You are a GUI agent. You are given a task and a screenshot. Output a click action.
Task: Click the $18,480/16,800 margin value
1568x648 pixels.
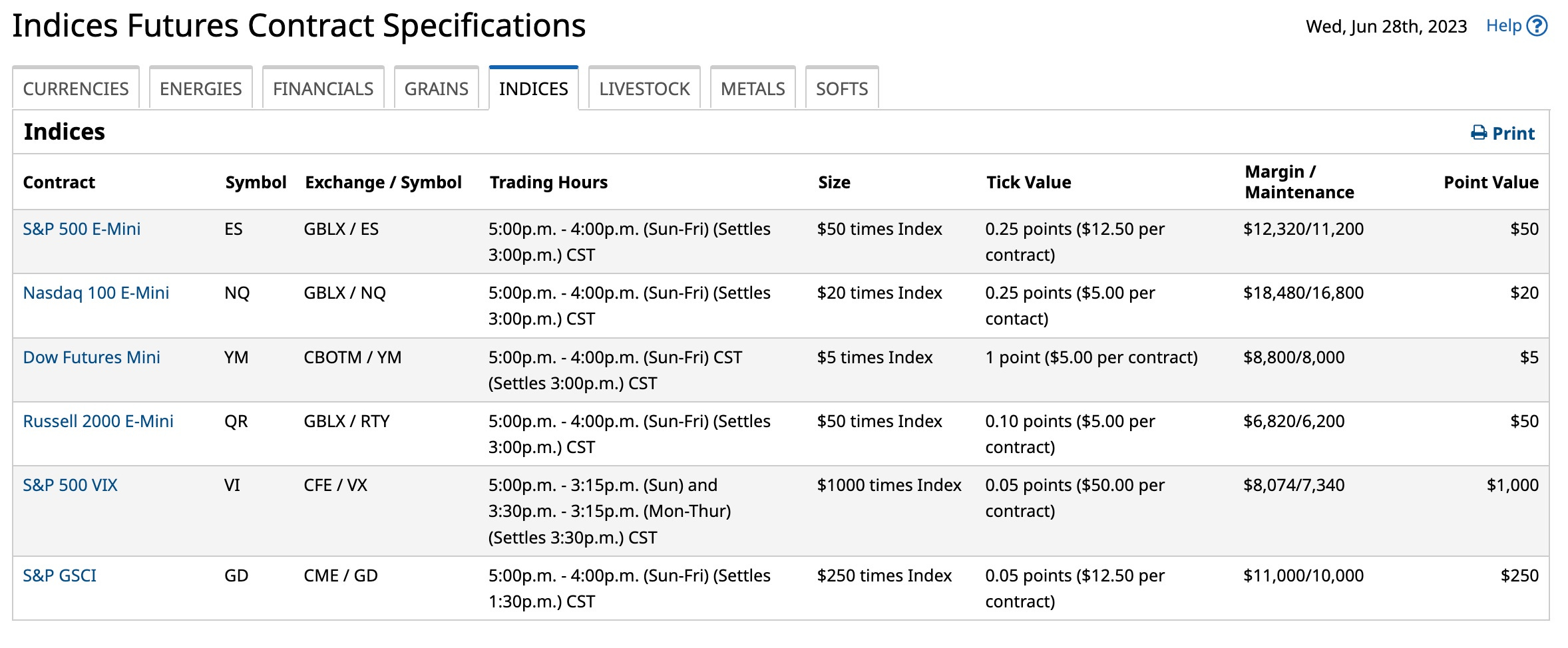1304,293
